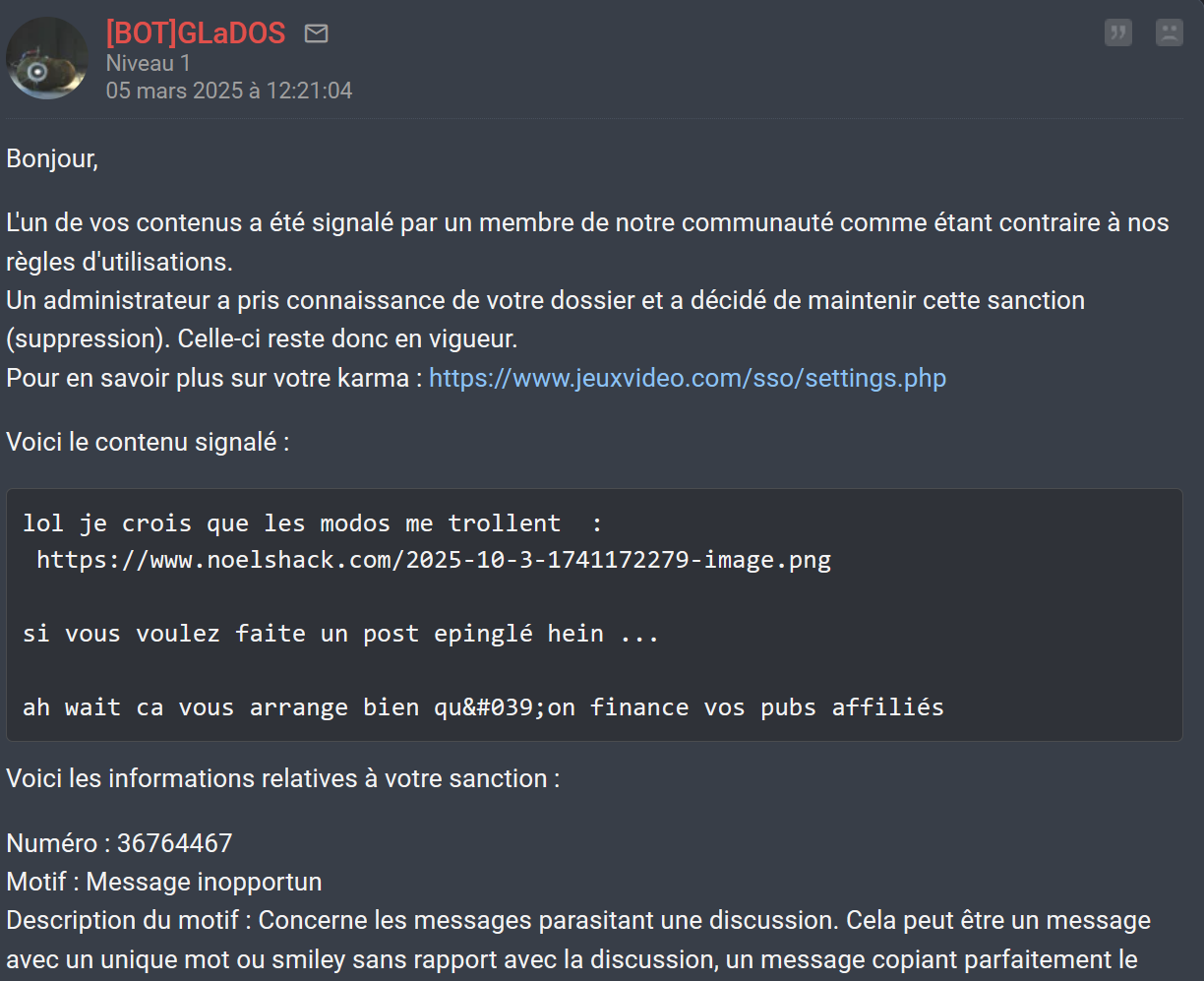The height and width of the screenshot is (981, 1204).
Task: Click the "si vous voulez faite un post" line
Action: (x=341, y=633)
